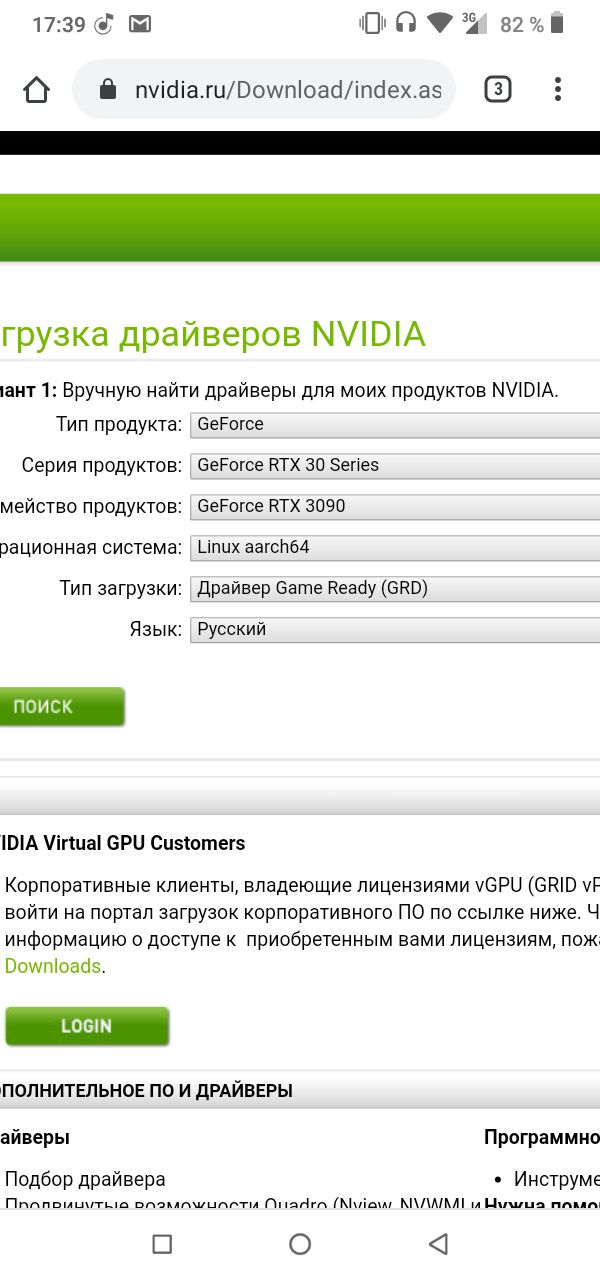
Task: Open the Драйвер Game Ready (GRD) dropdown
Action: point(395,589)
